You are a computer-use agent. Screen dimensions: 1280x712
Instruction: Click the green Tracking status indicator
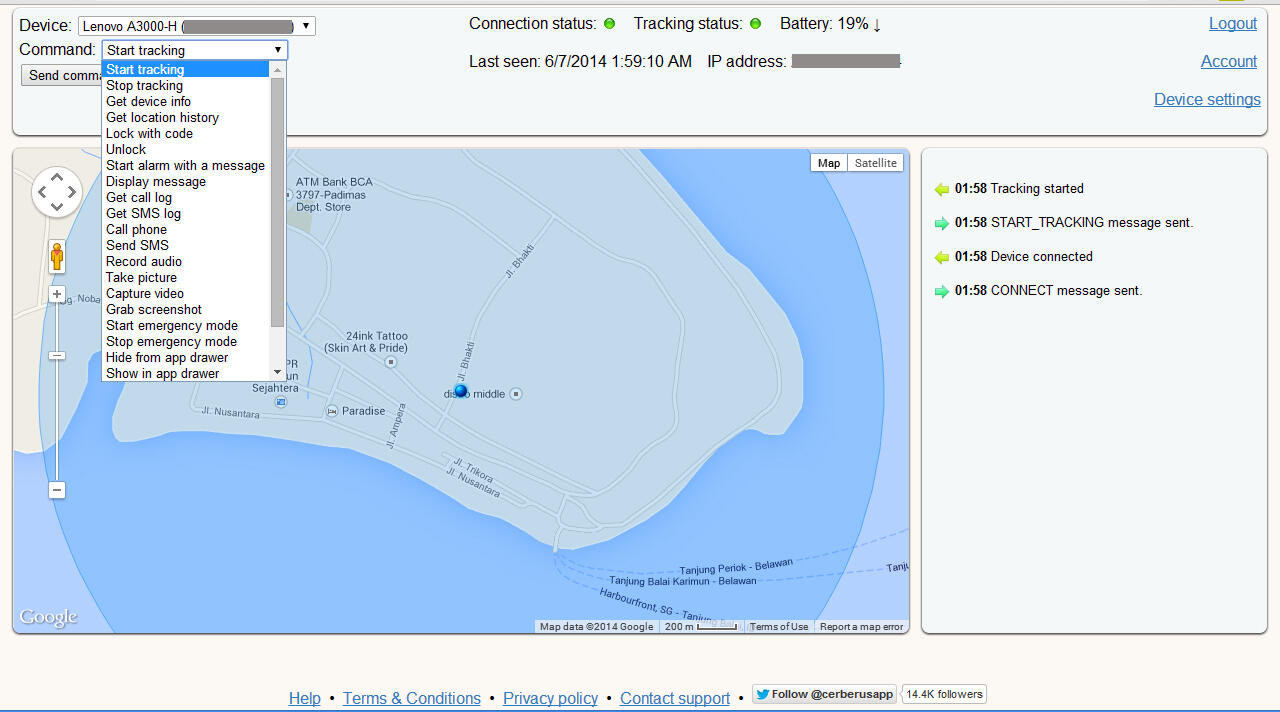(x=755, y=24)
